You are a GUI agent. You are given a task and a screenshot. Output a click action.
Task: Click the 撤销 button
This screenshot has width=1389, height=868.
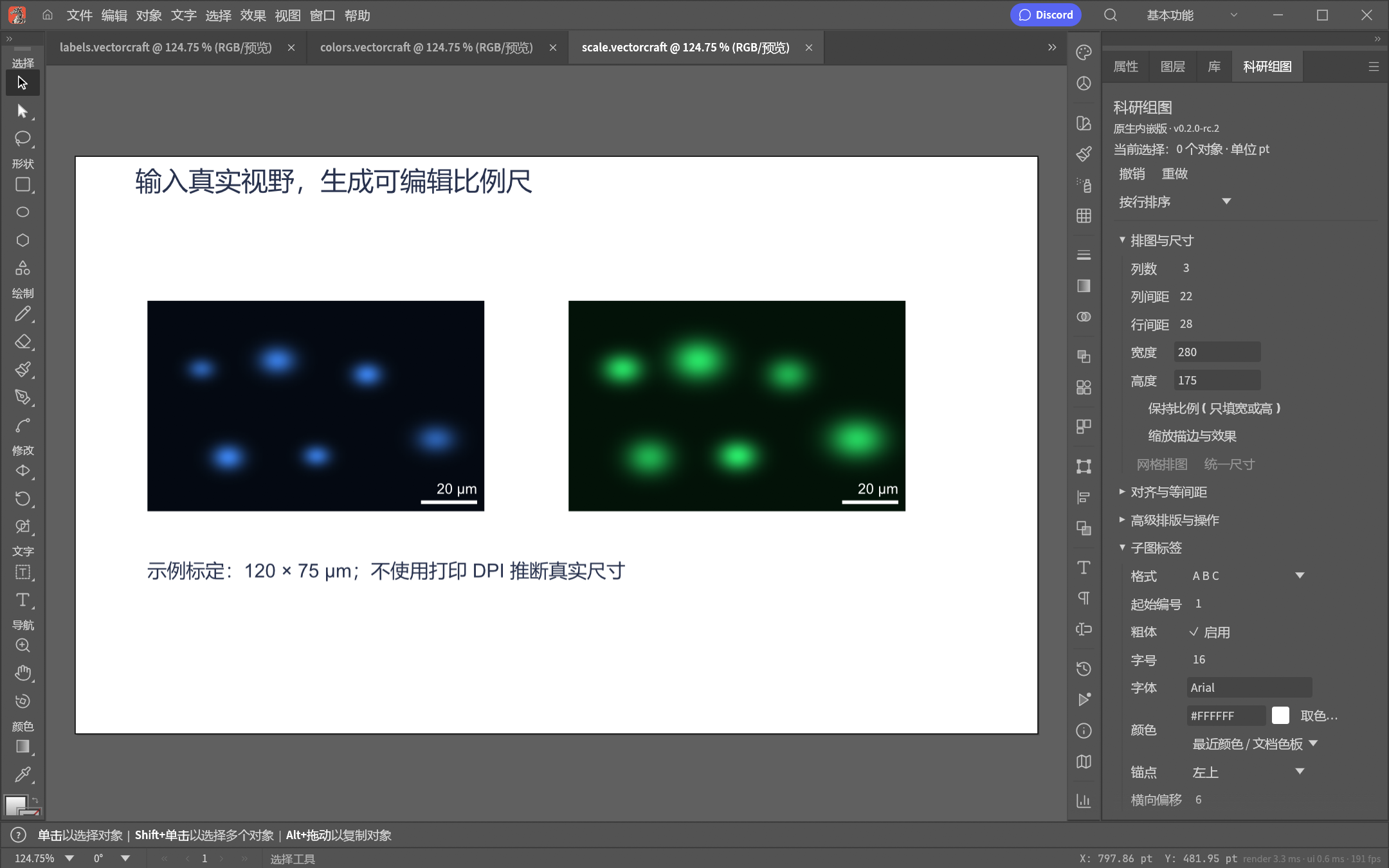[x=1132, y=174]
